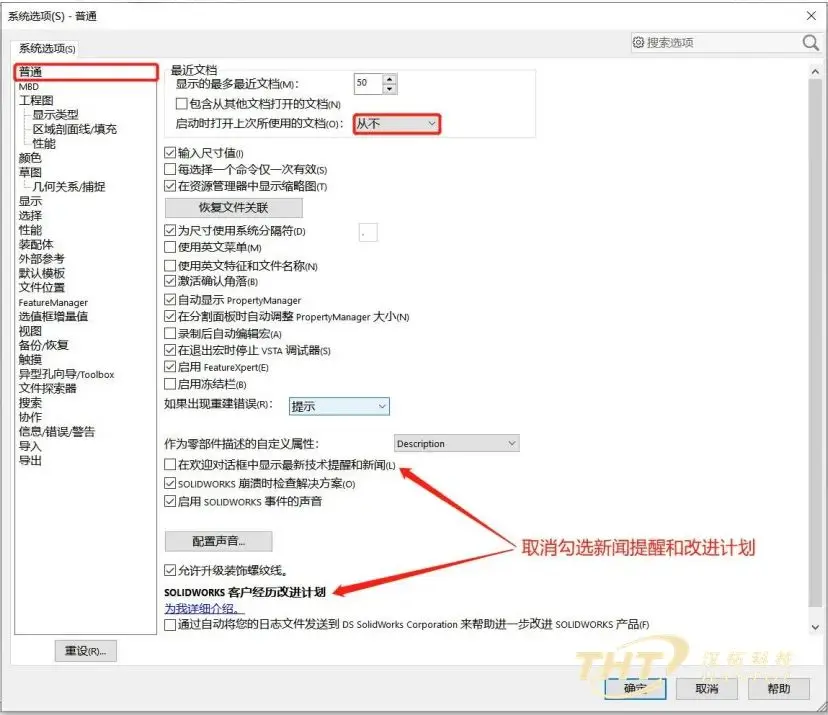Screen dimensions: 828x715
Task: Toggle 自动显示 PropertyManager checkbox
Action: [x=170, y=300]
